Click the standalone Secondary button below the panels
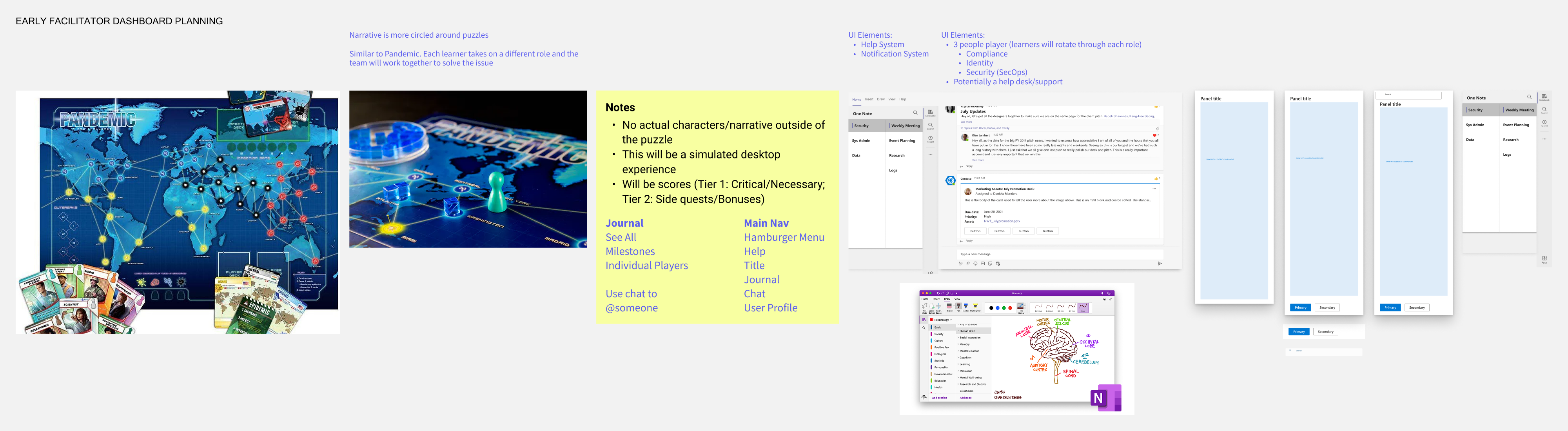 pos(1326,332)
